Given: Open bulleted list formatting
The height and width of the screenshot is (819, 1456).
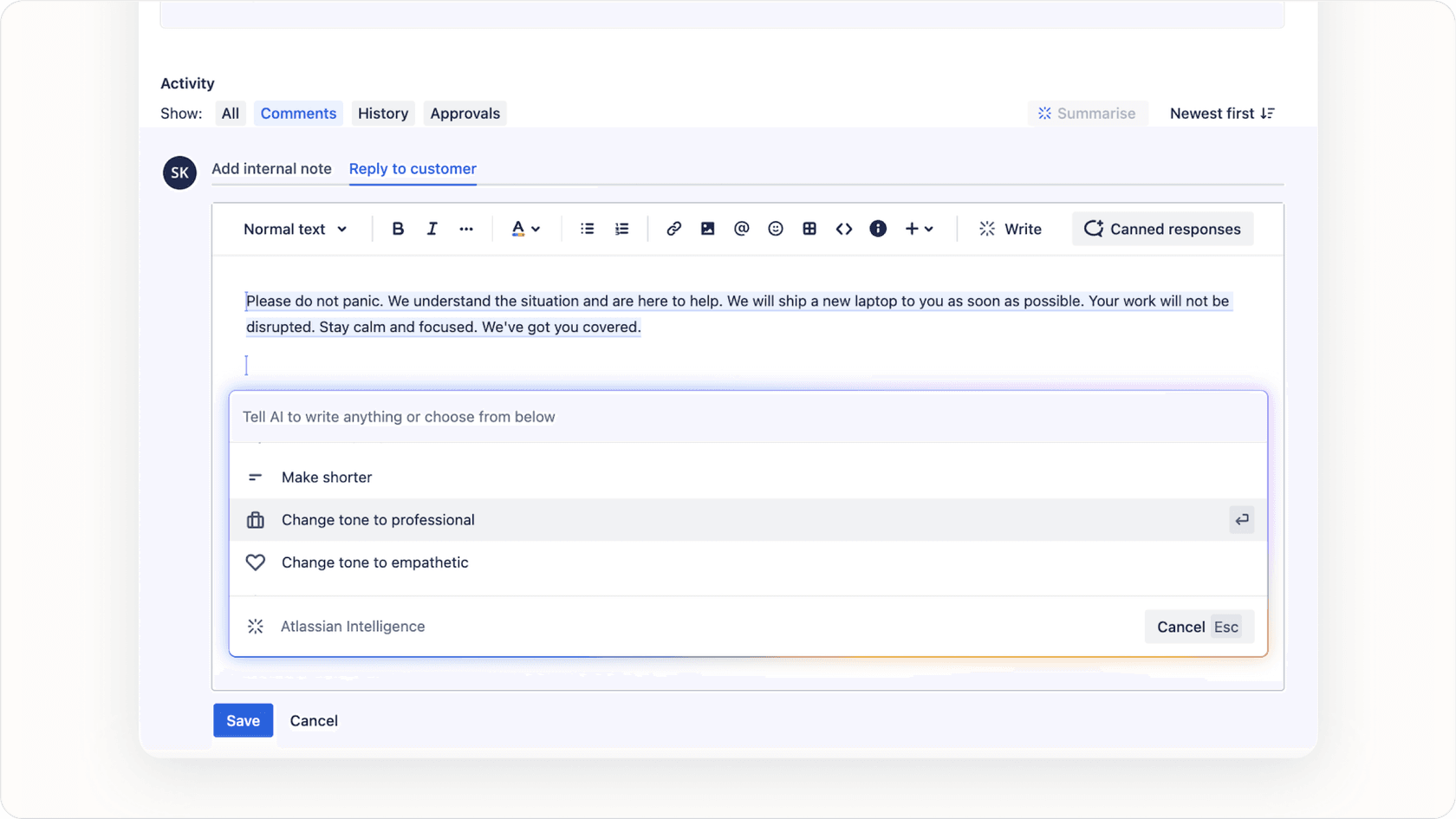Looking at the screenshot, I should [x=587, y=228].
